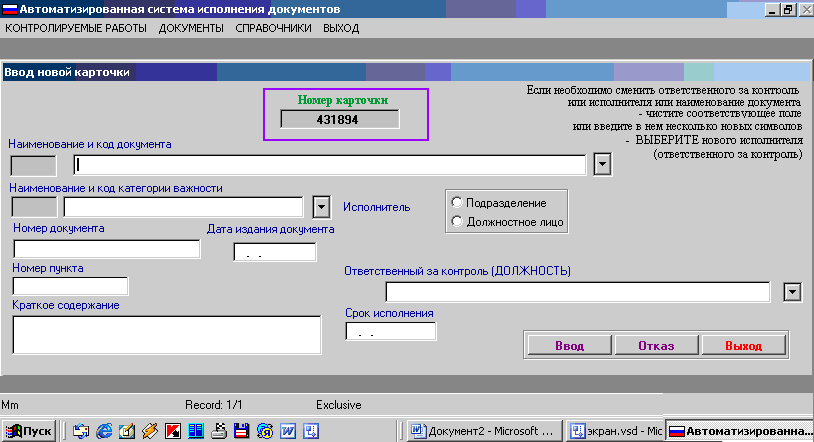The image size is (814, 442).
Task: Click the Дата издания документа date field
Action: pyautogui.click(x=275, y=252)
